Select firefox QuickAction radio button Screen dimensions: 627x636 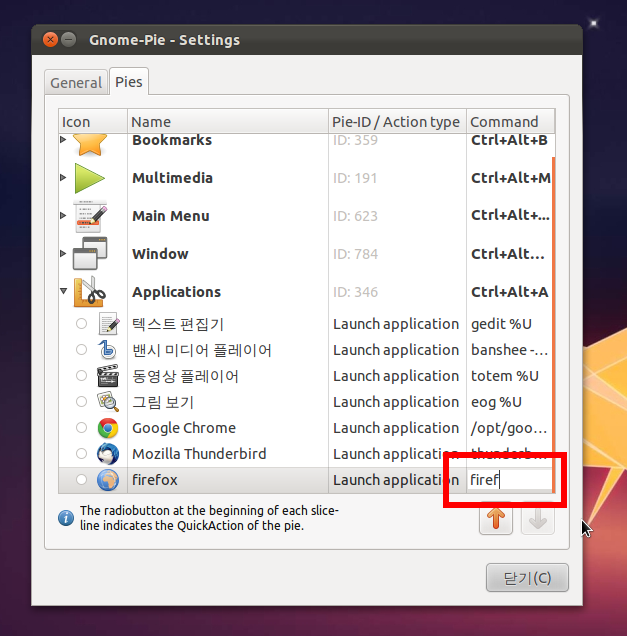pos(82,479)
